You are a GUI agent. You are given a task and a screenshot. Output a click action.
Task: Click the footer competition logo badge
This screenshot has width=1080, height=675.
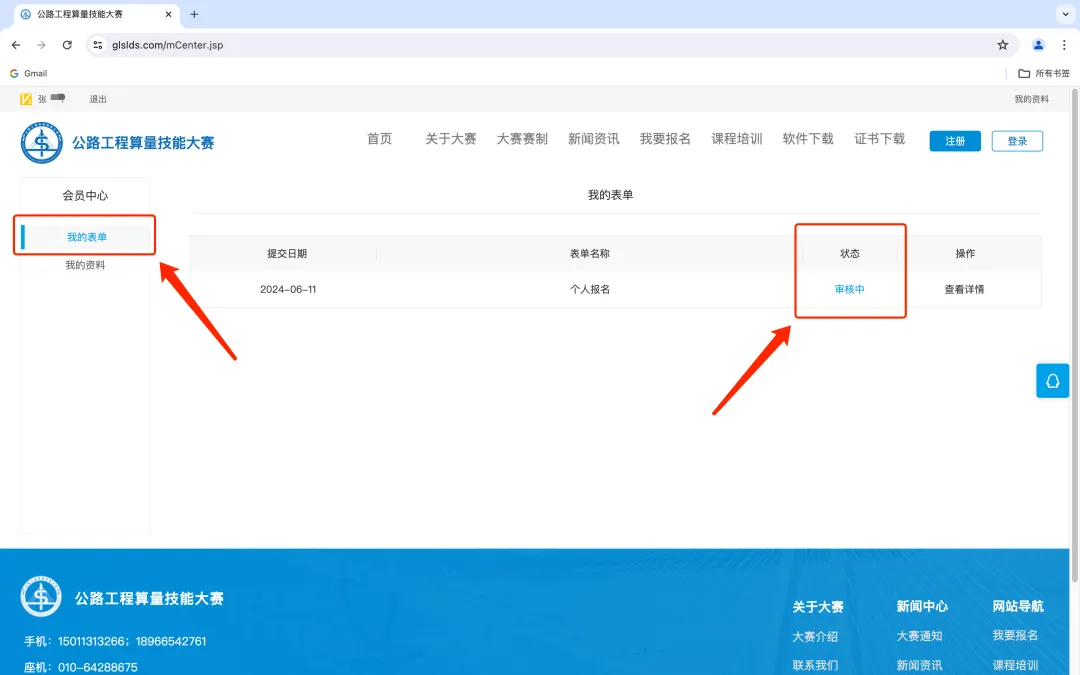41,597
